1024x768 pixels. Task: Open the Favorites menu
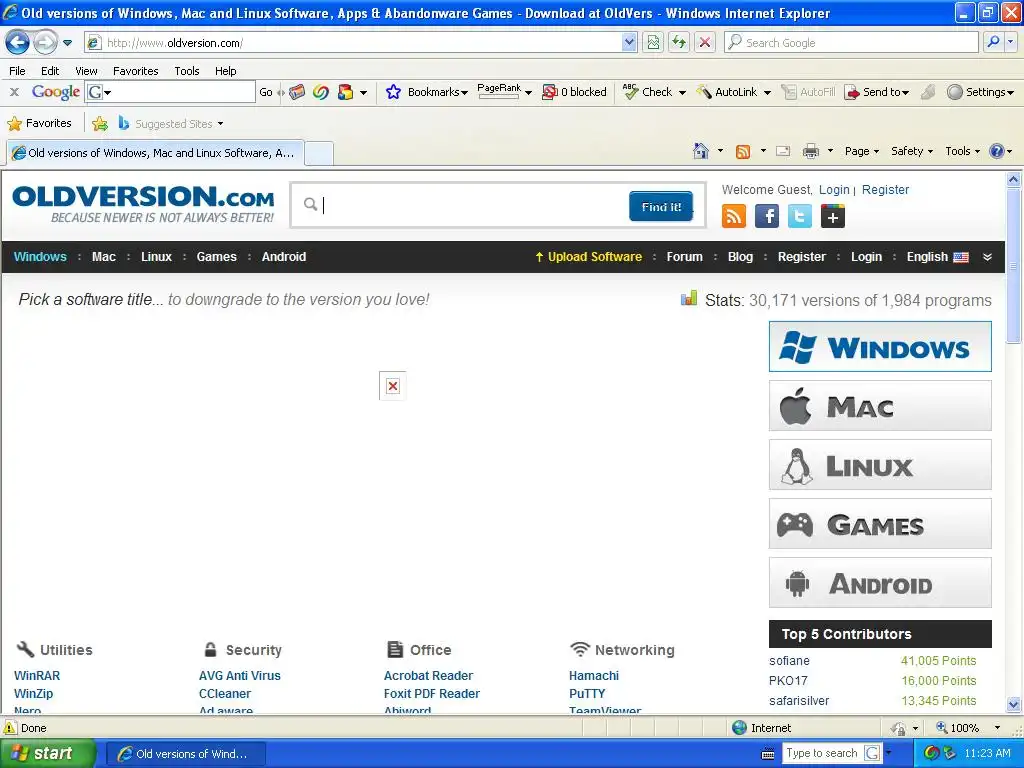coord(135,71)
